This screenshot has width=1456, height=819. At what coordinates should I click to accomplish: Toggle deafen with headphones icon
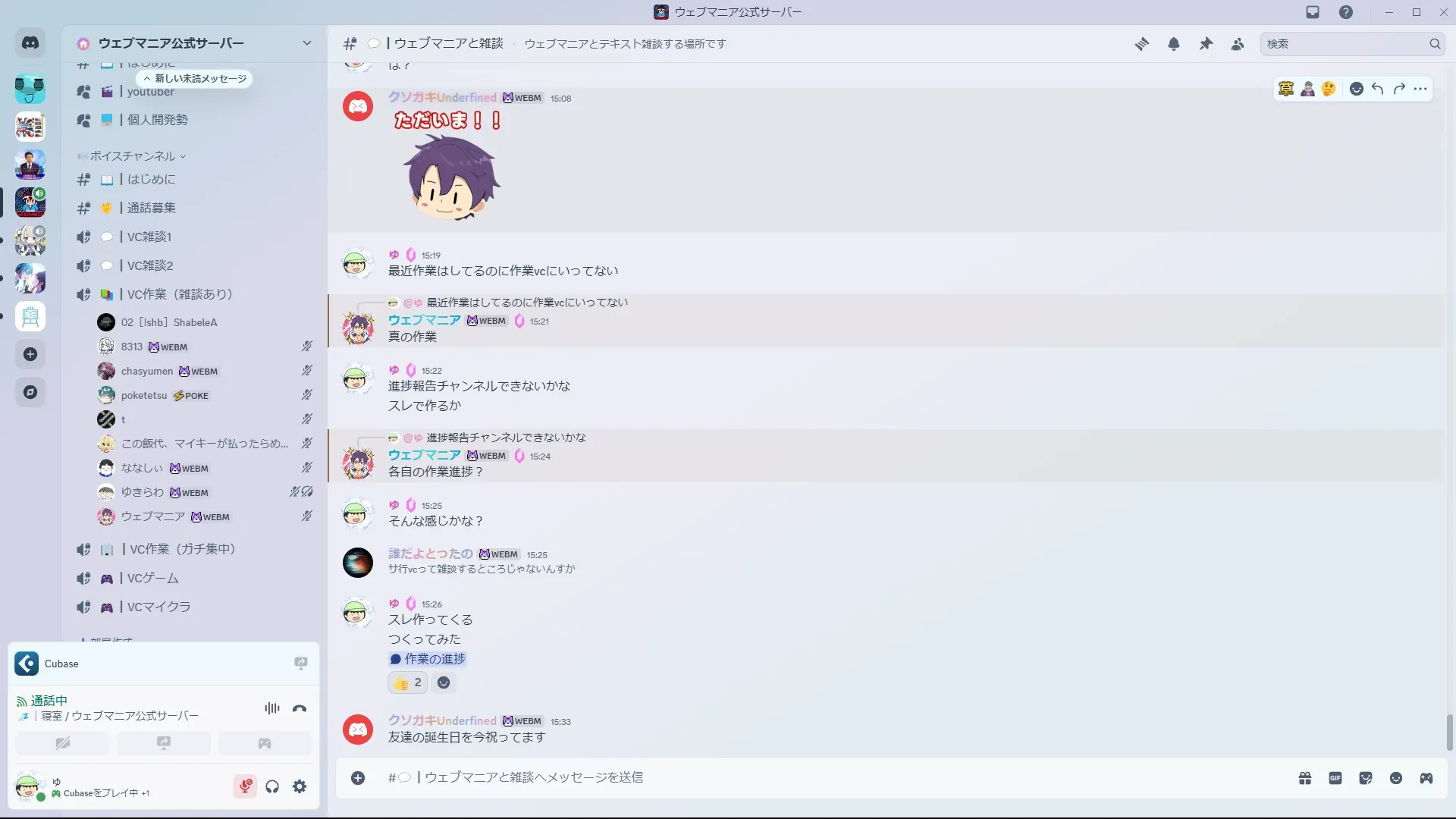272,786
